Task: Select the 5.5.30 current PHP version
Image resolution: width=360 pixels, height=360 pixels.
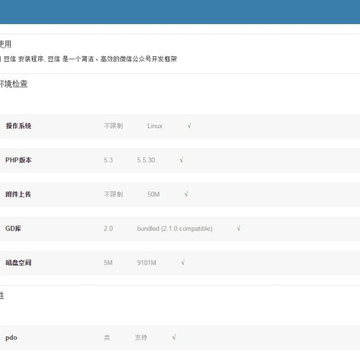Action: pos(146,160)
